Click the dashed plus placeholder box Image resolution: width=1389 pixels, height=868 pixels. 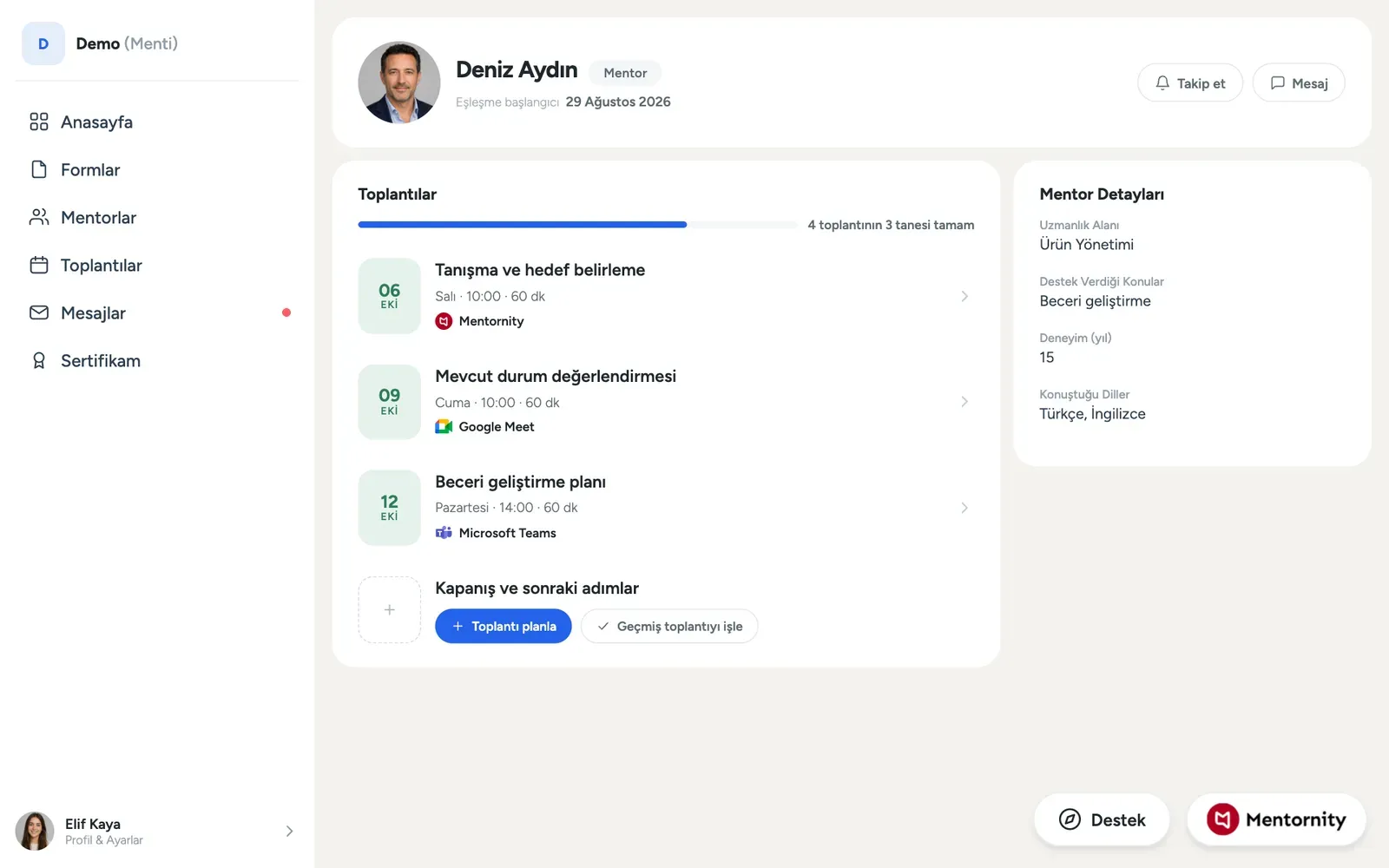pos(390,610)
